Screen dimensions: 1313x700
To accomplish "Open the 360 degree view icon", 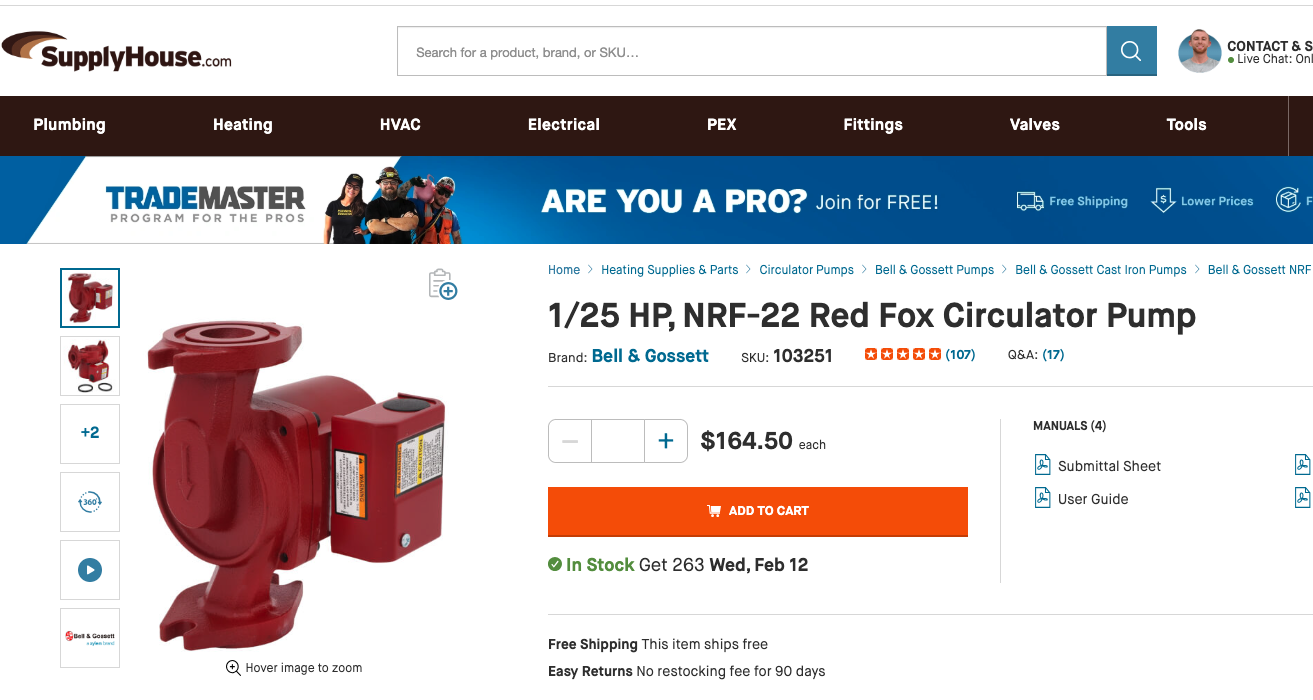I will point(90,502).
